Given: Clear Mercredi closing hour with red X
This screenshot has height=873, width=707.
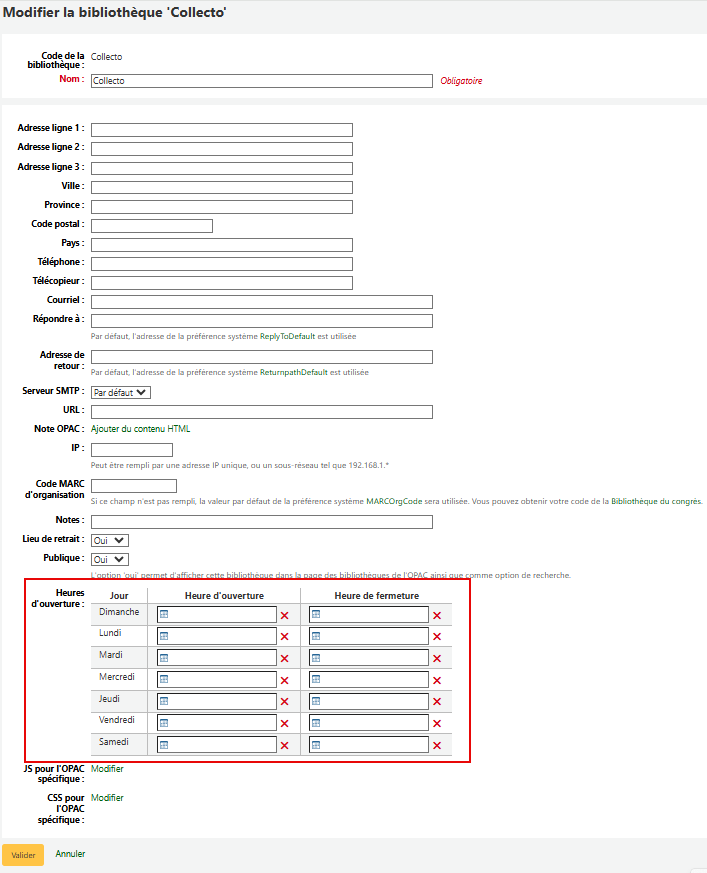Looking at the screenshot, I should click(x=437, y=680).
